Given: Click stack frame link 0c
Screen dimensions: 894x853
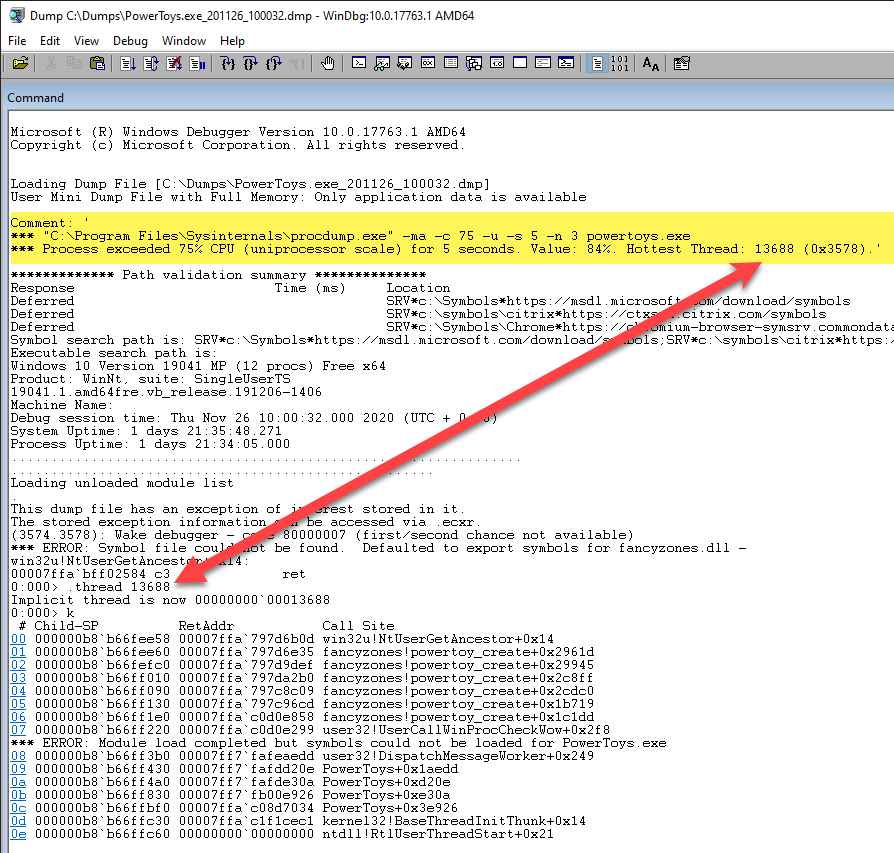Looking at the screenshot, I should 18,808.
